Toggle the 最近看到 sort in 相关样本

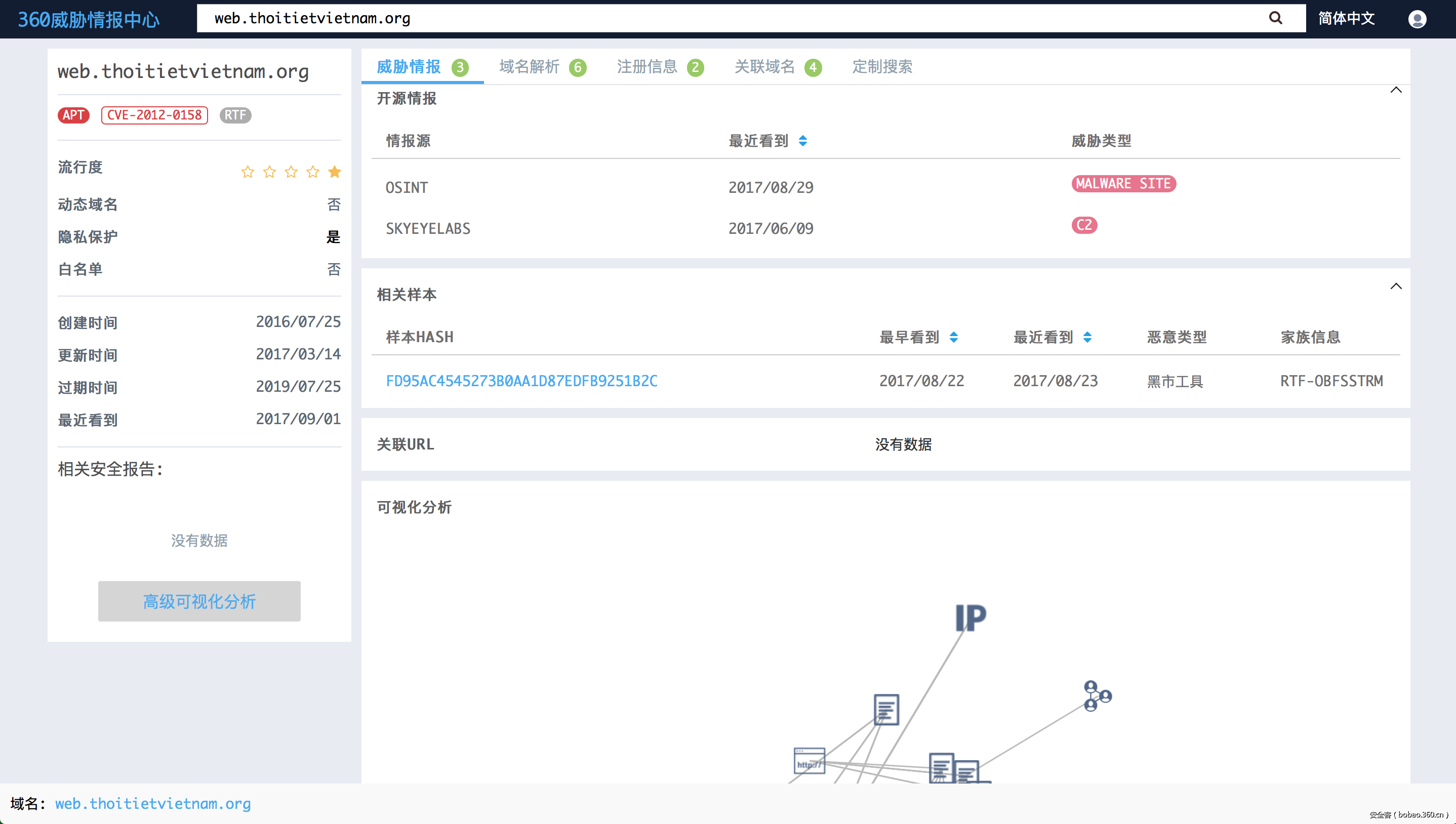[x=1088, y=337]
